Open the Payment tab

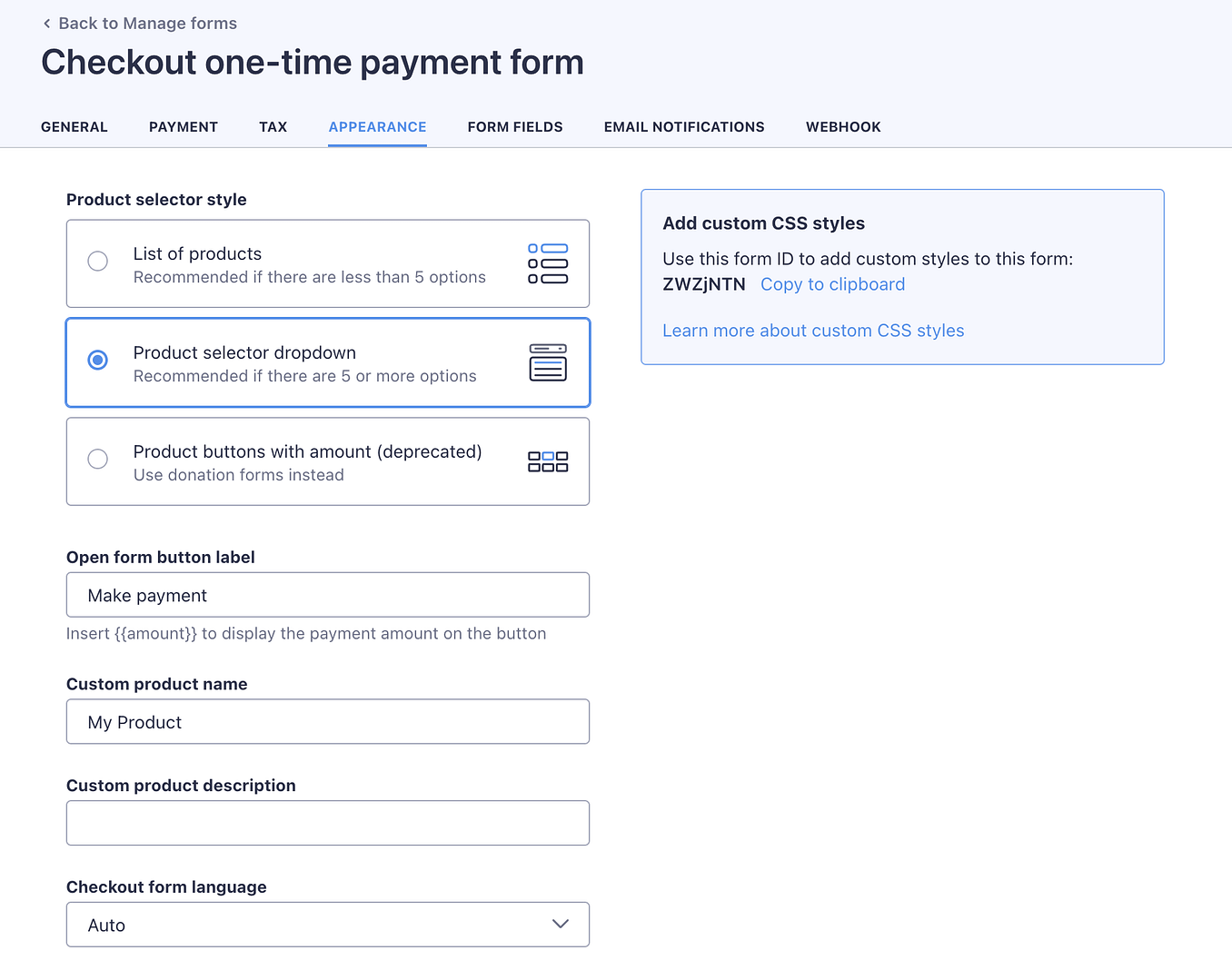(184, 127)
